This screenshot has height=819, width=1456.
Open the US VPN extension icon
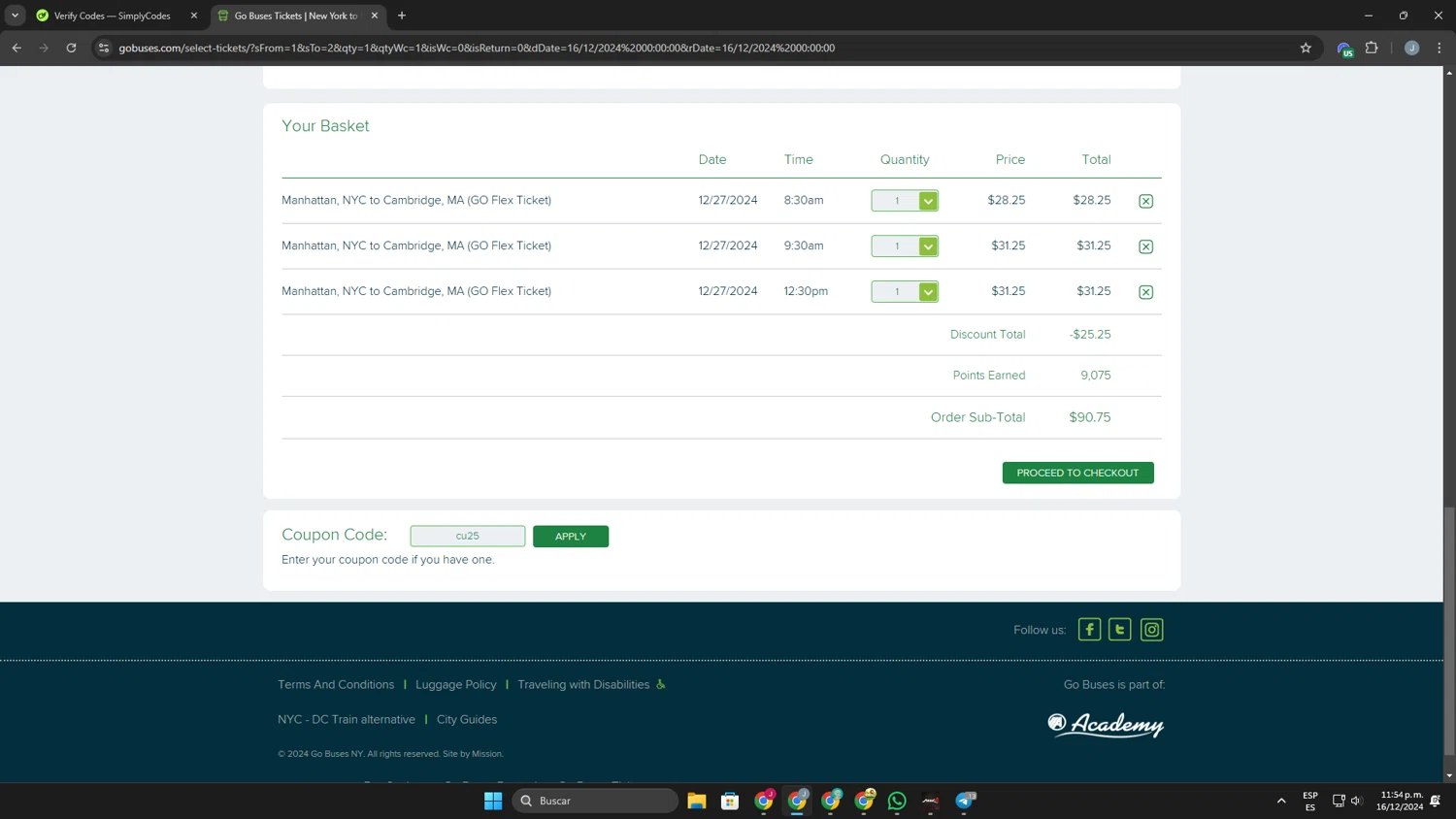click(1344, 49)
